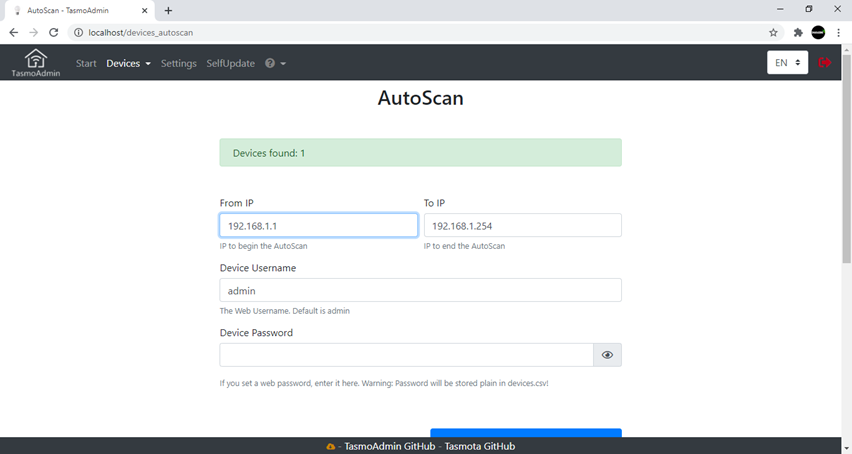852x454 pixels.
Task: Go forward in browser history
Action: [34, 33]
